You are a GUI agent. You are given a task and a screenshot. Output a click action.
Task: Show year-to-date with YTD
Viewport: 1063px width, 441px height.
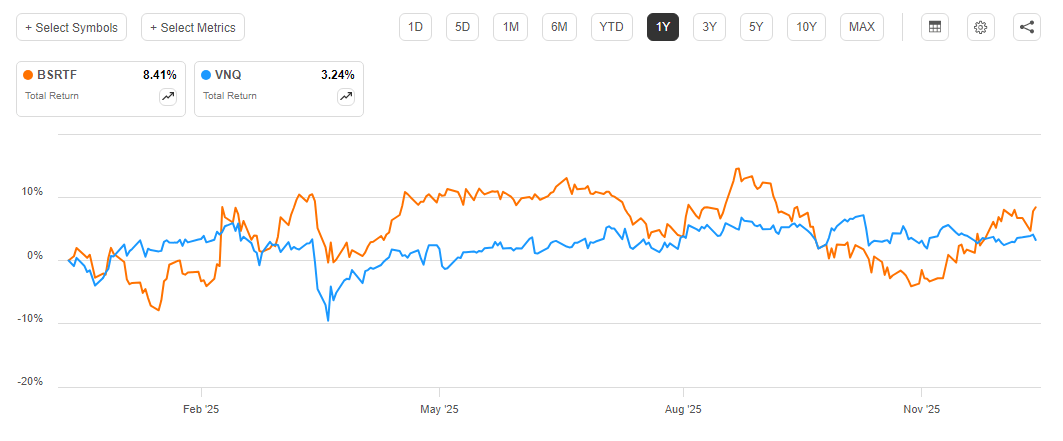[611, 27]
